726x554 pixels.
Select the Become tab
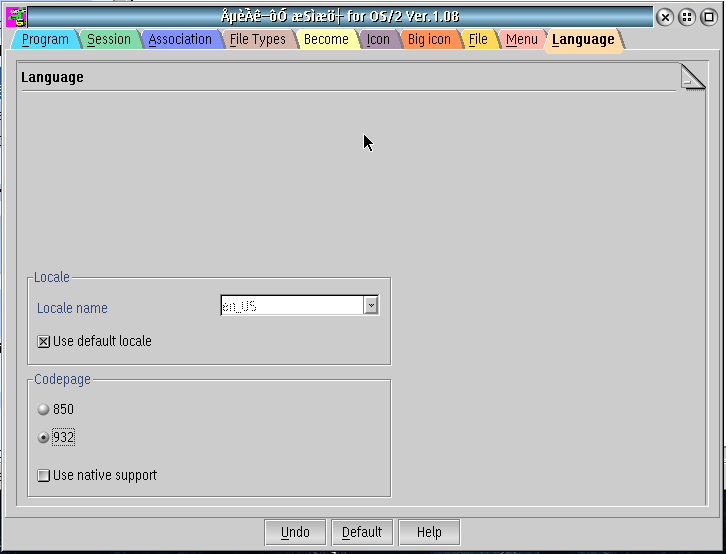pyautogui.click(x=326, y=40)
